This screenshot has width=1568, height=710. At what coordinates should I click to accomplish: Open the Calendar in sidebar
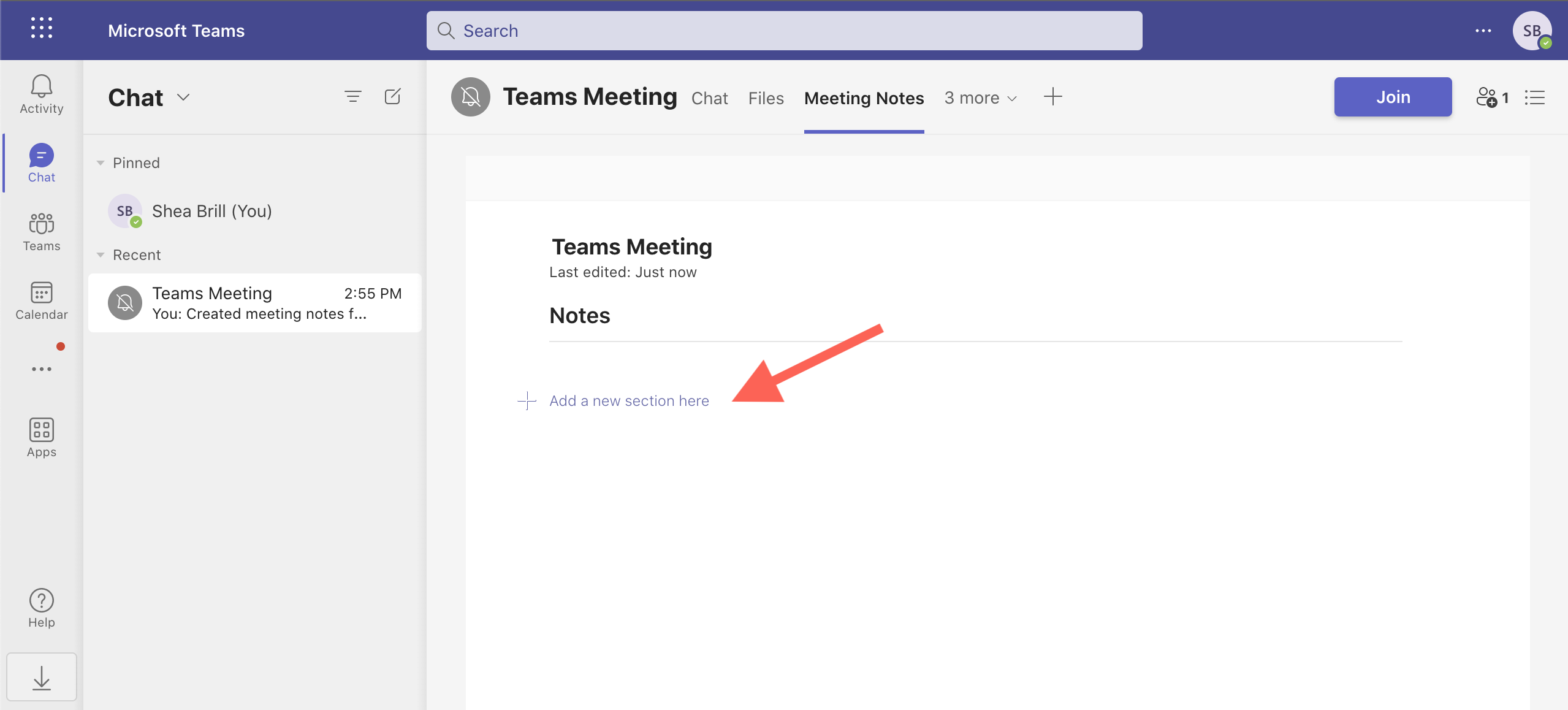pyautogui.click(x=42, y=300)
